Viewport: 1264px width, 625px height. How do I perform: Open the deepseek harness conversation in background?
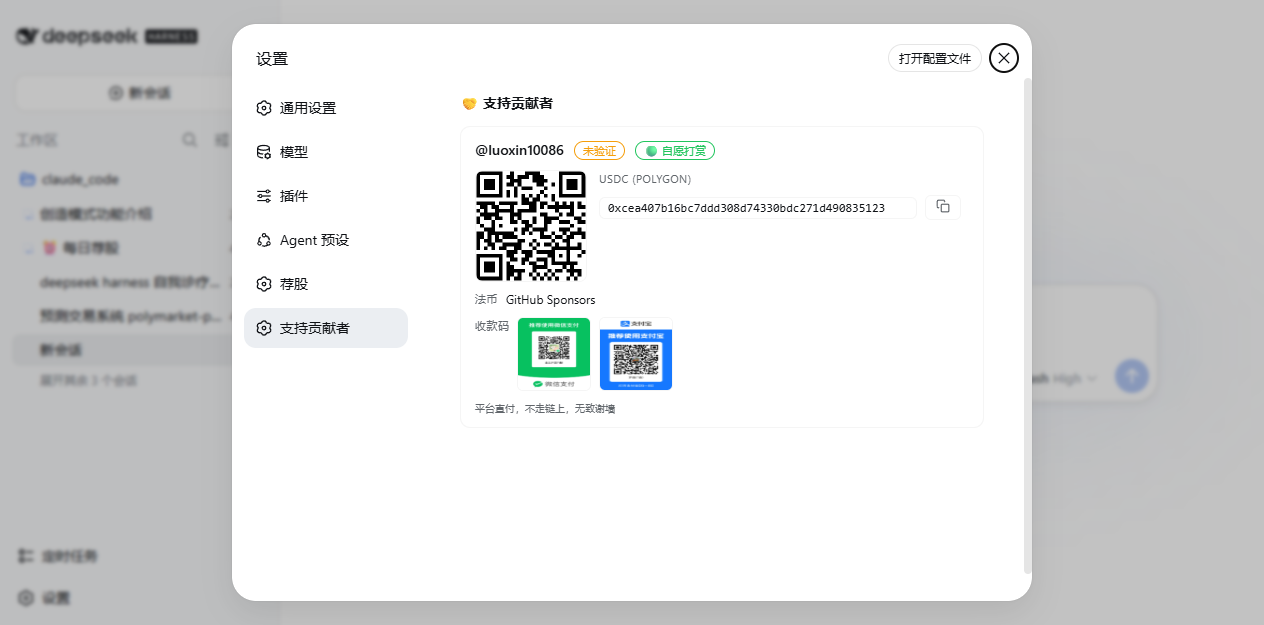(130, 283)
